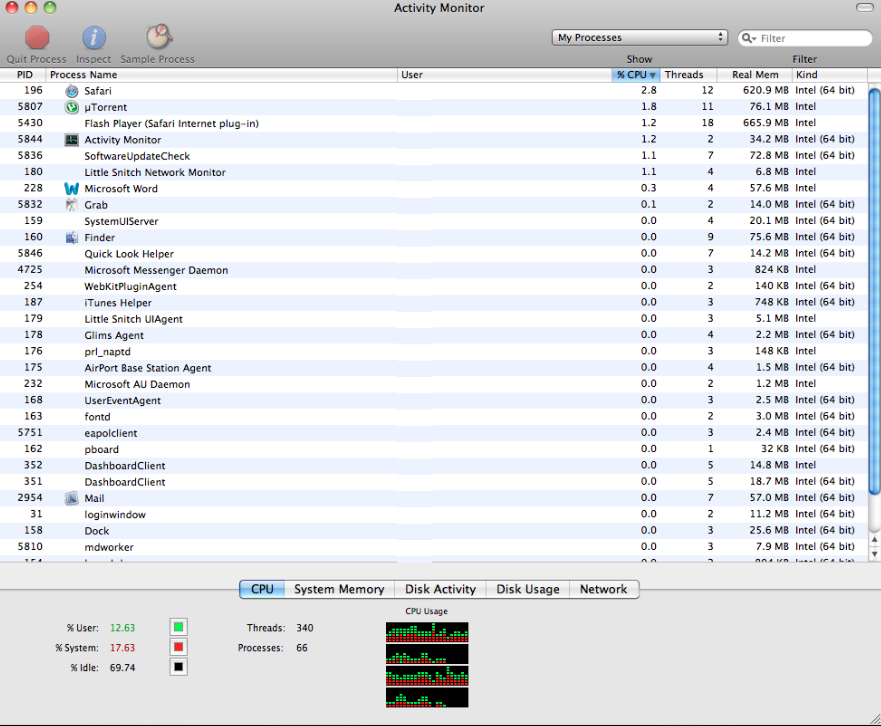The width and height of the screenshot is (881, 726).
Task: Click the Inspect info icon
Action: (x=94, y=38)
